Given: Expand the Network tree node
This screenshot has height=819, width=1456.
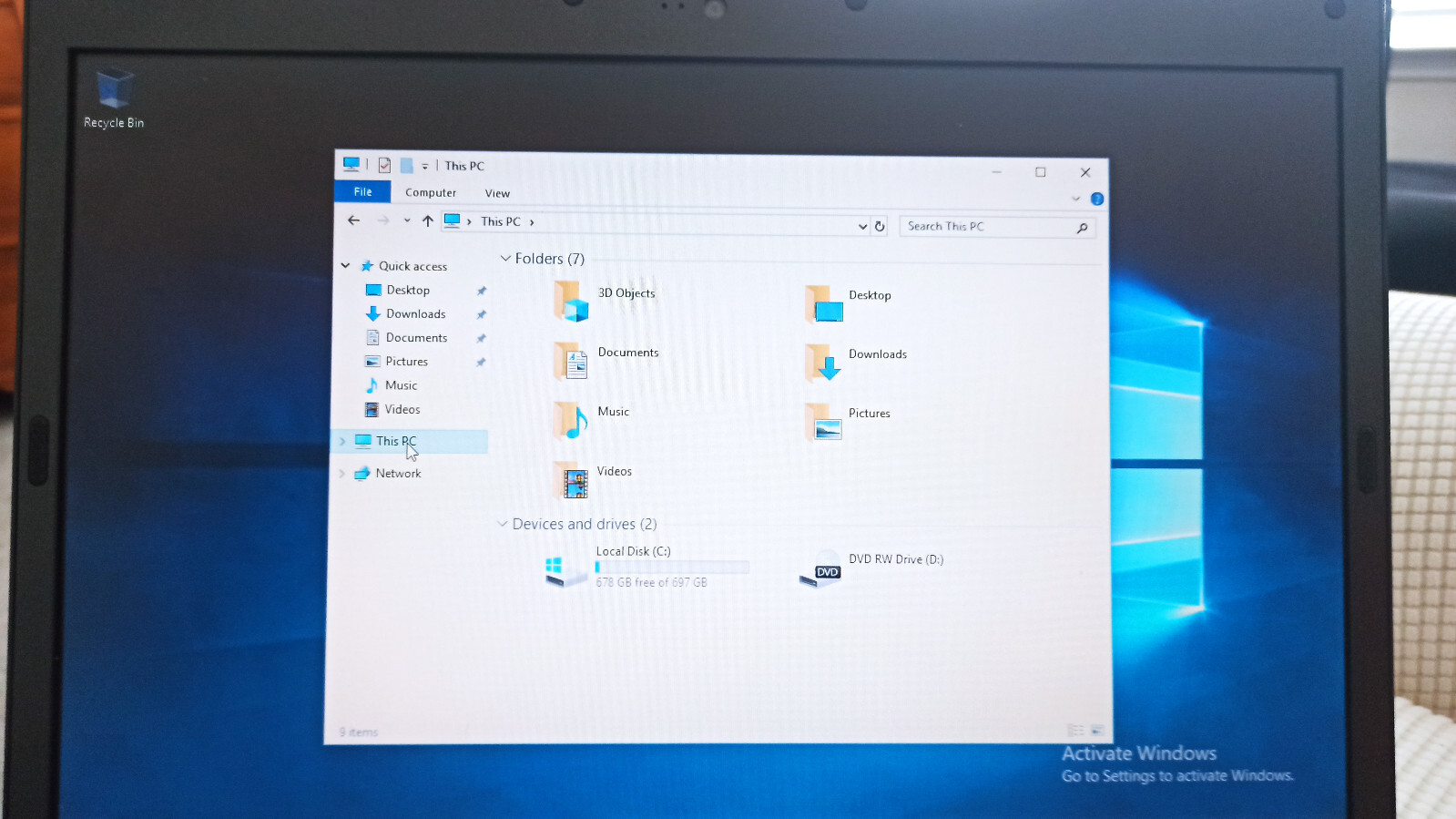Looking at the screenshot, I should coord(341,473).
